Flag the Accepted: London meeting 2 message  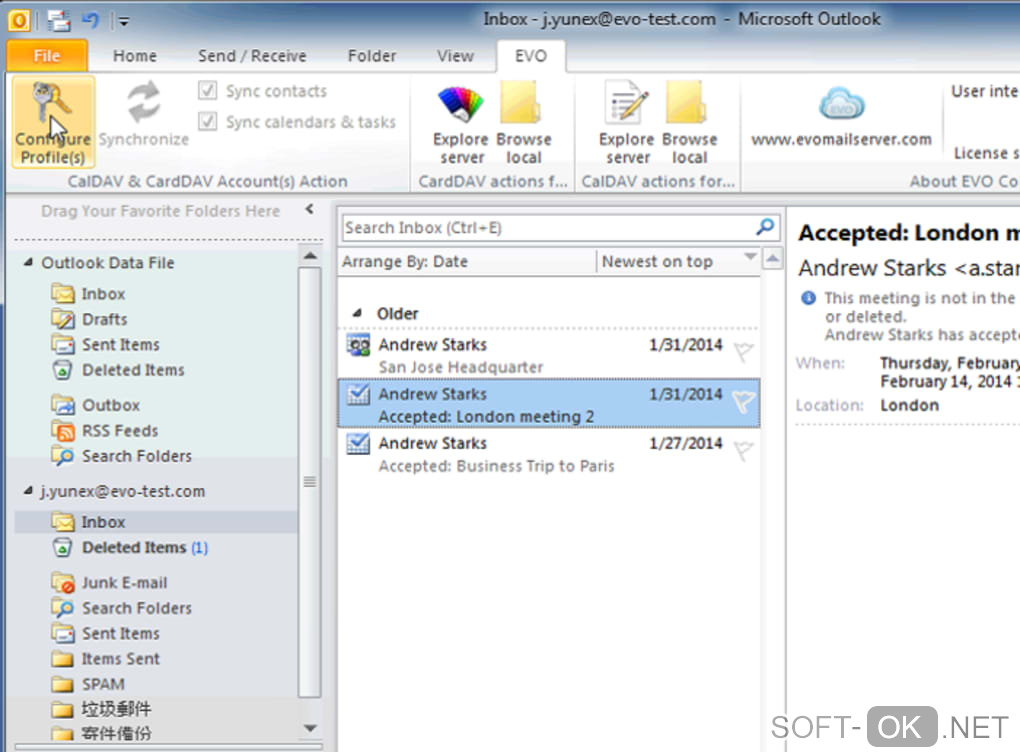click(x=743, y=401)
